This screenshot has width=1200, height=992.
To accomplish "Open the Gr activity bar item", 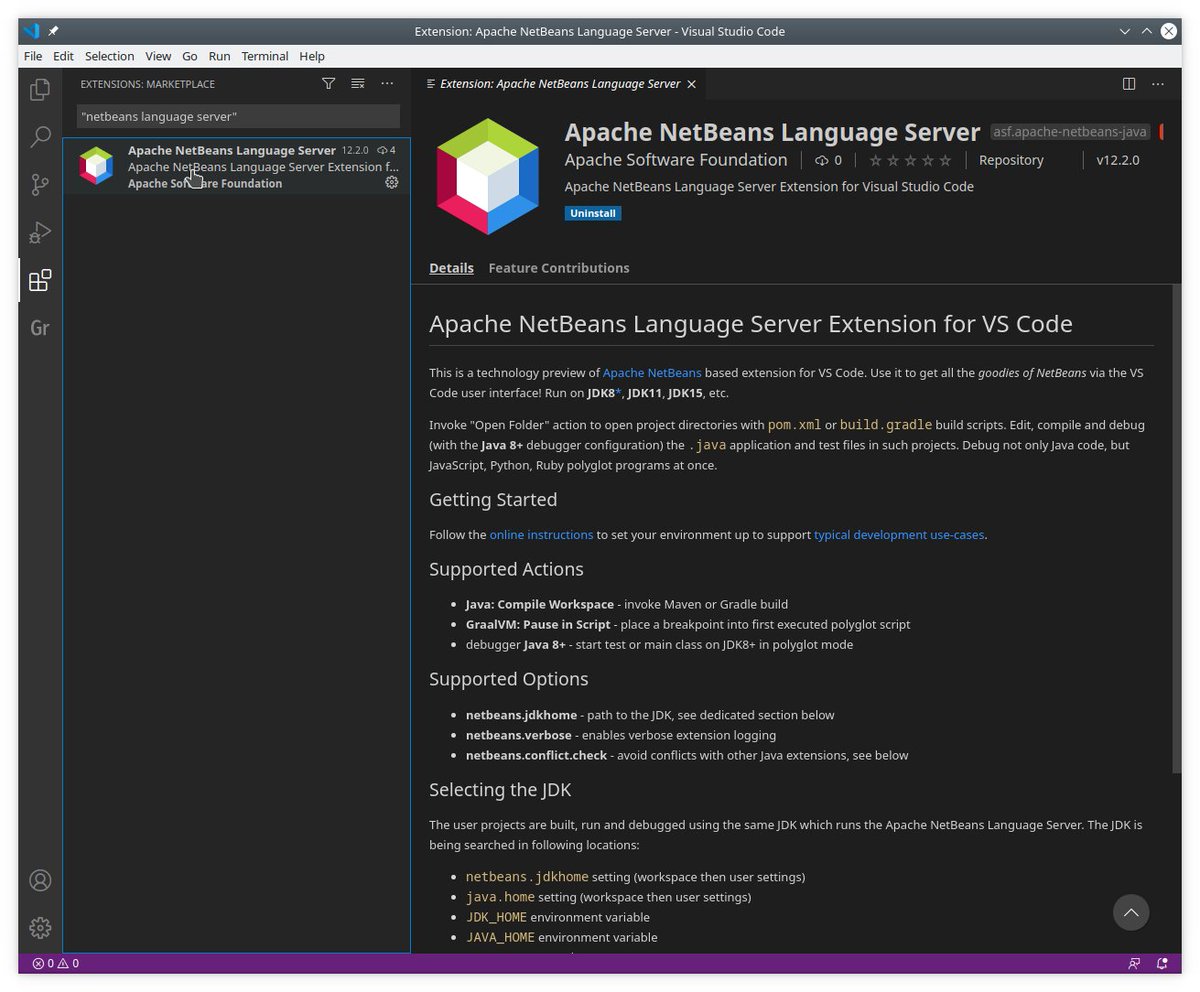I will pyautogui.click(x=40, y=328).
